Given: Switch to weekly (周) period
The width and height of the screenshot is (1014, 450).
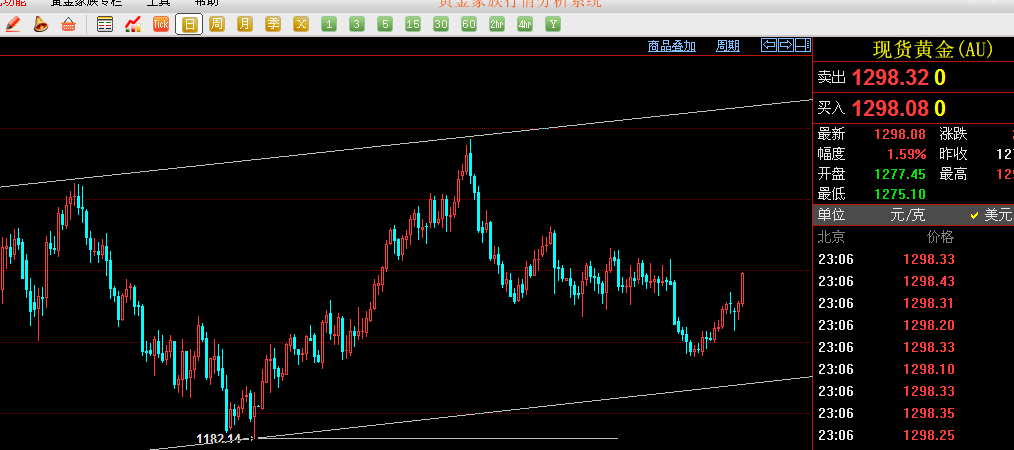Looking at the screenshot, I should pyautogui.click(x=217, y=25).
